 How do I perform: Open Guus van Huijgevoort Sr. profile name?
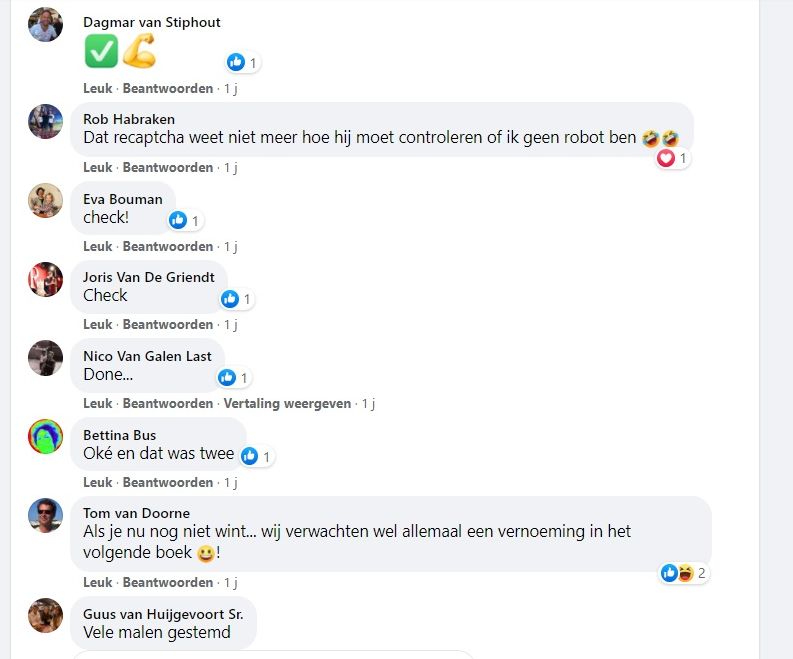[163, 614]
